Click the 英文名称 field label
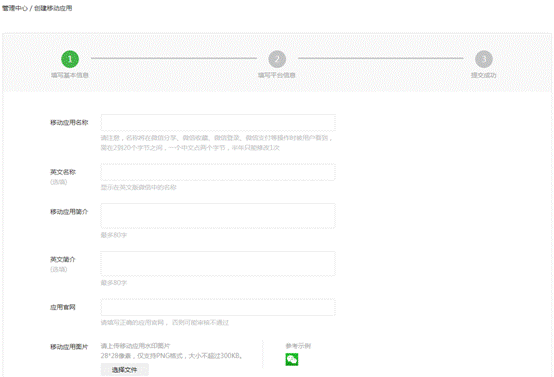The image size is (554, 377). pos(63,172)
